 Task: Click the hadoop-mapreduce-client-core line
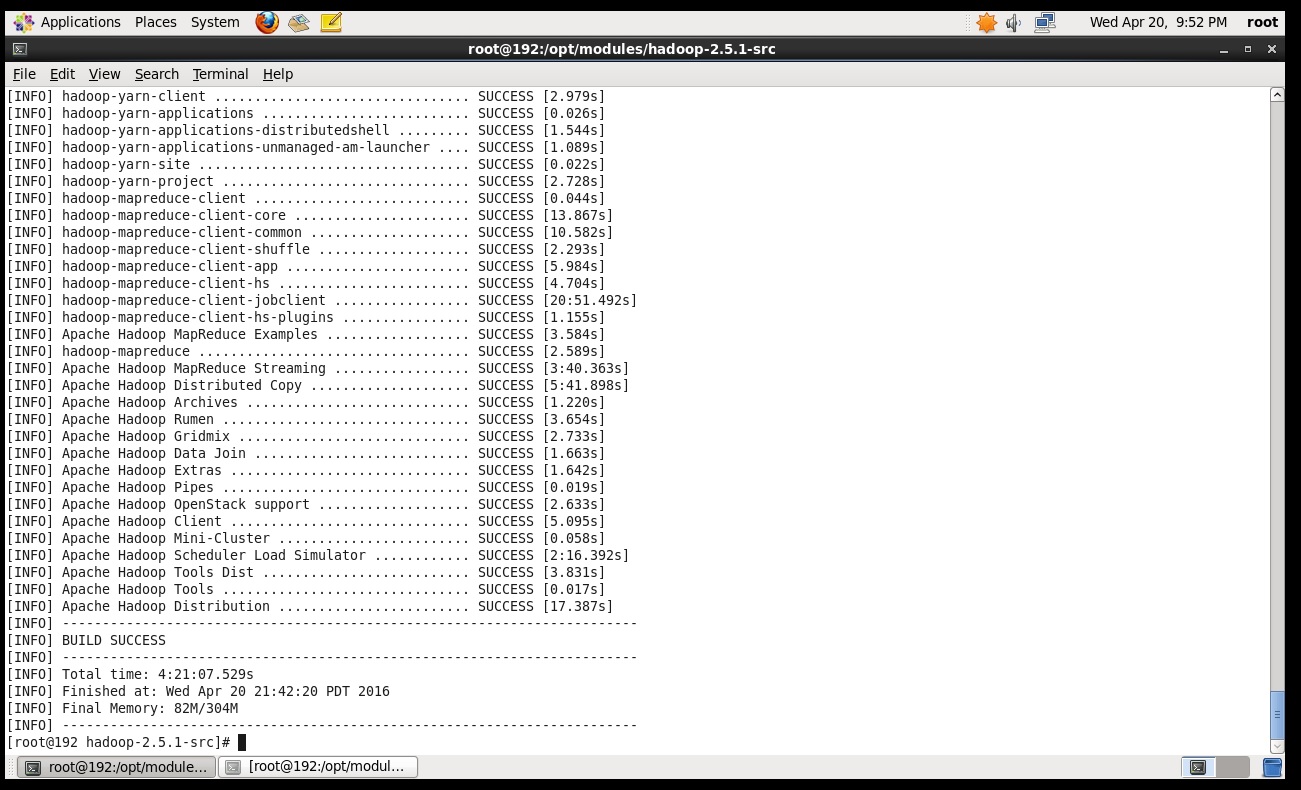(310, 215)
